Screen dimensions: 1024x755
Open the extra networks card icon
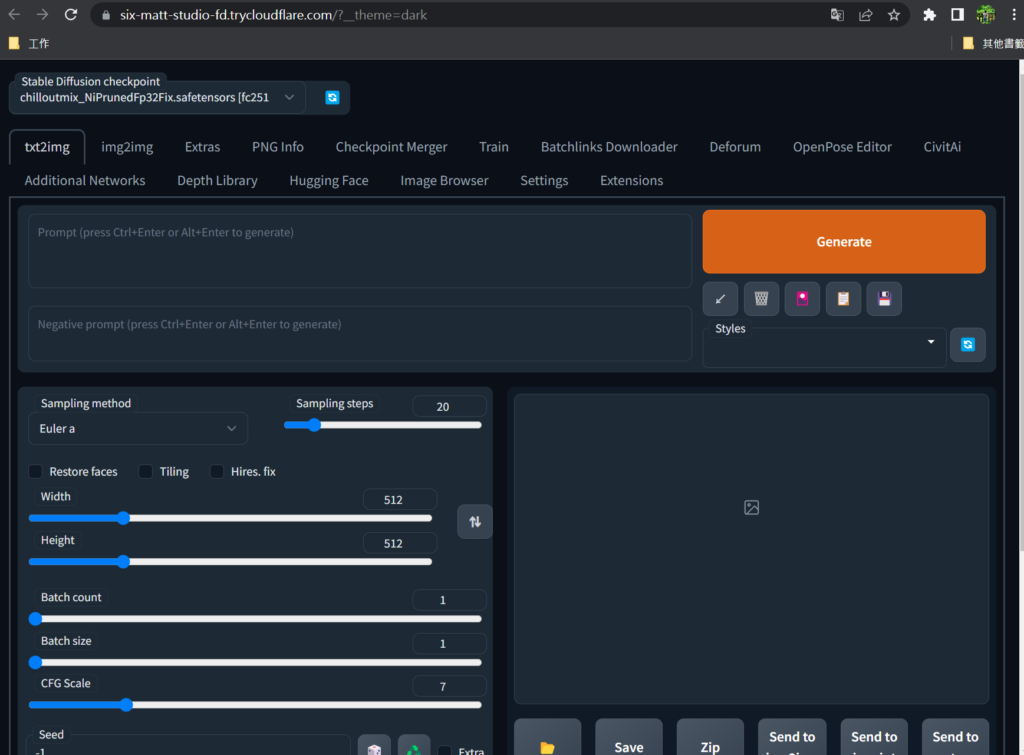coord(802,299)
